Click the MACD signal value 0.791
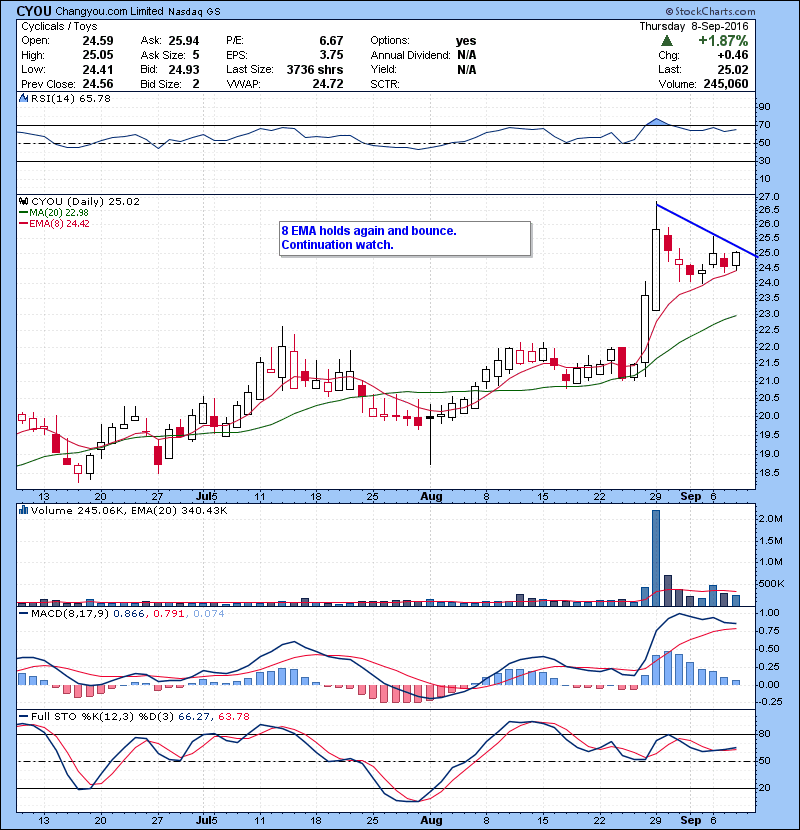This screenshot has width=800, height=830. (x=168, y=614)
